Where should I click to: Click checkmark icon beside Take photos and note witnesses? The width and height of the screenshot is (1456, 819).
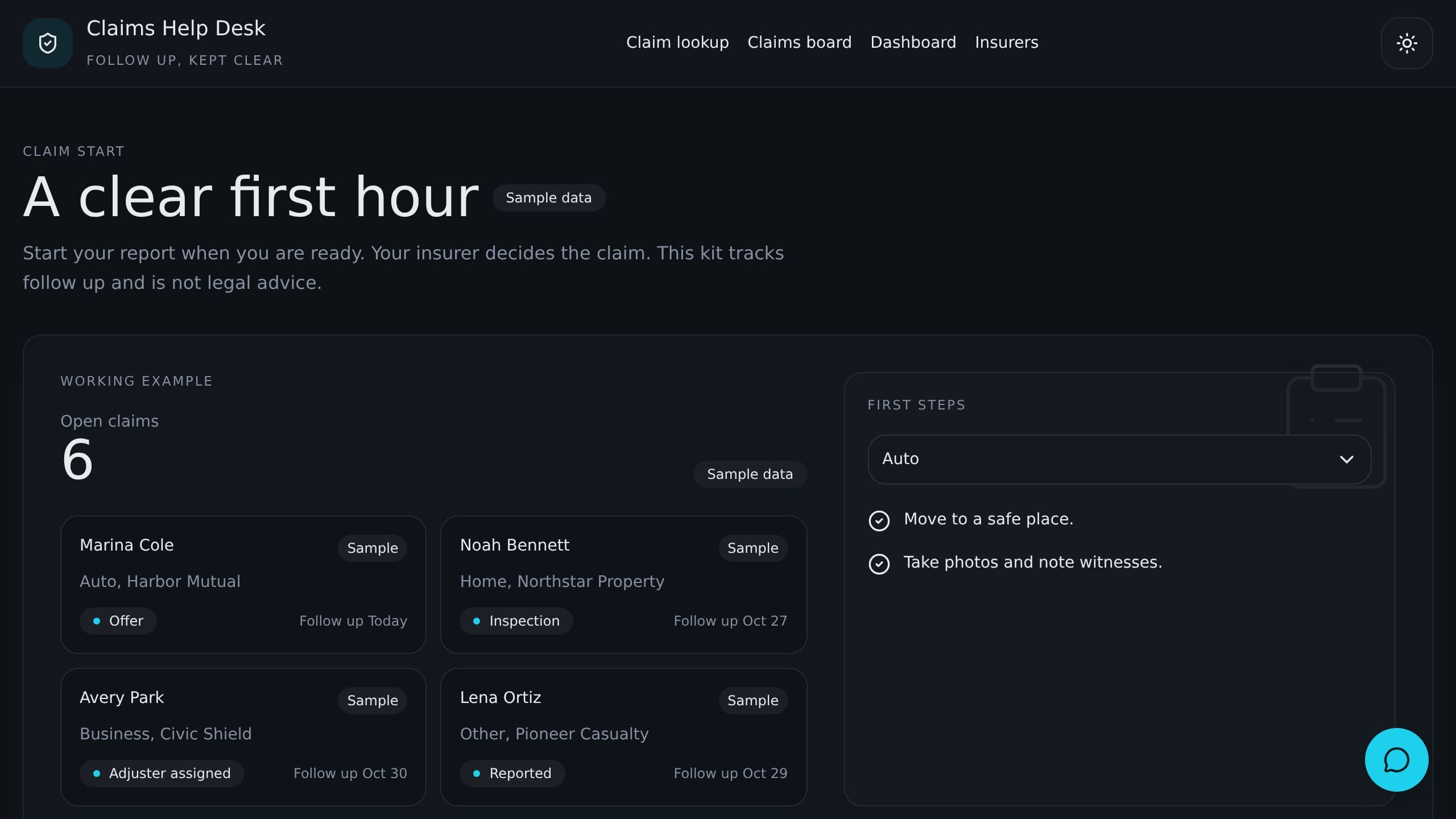coord(879,564)
